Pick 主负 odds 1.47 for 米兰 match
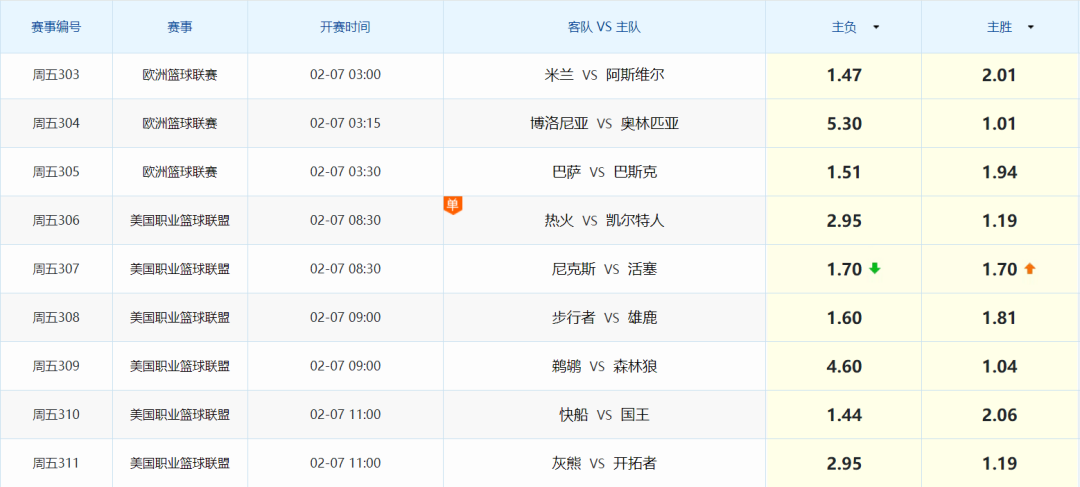1080x487 pixels. coord(844,75)
